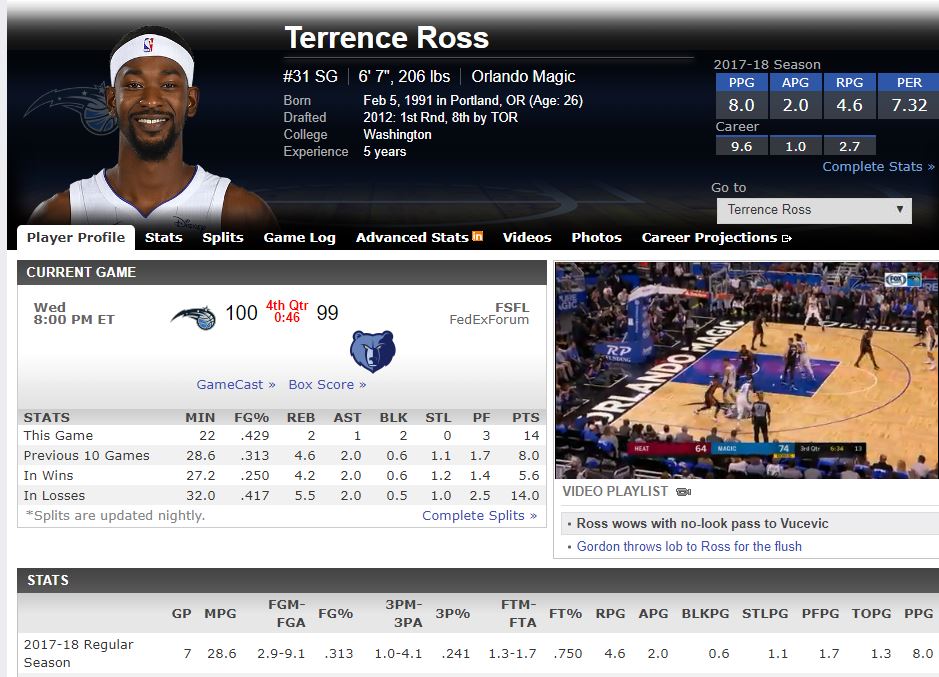
Task: Select the Game Log tab
Action: click(299, 238)
